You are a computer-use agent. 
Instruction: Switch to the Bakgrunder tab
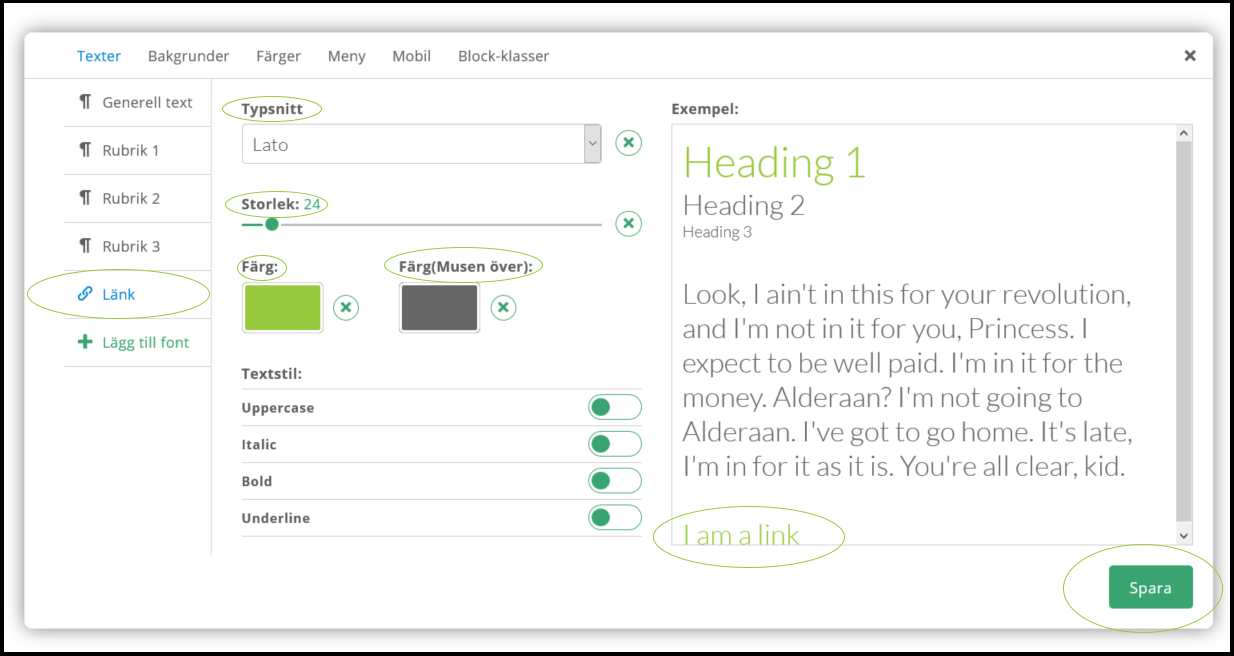[188, 56]
